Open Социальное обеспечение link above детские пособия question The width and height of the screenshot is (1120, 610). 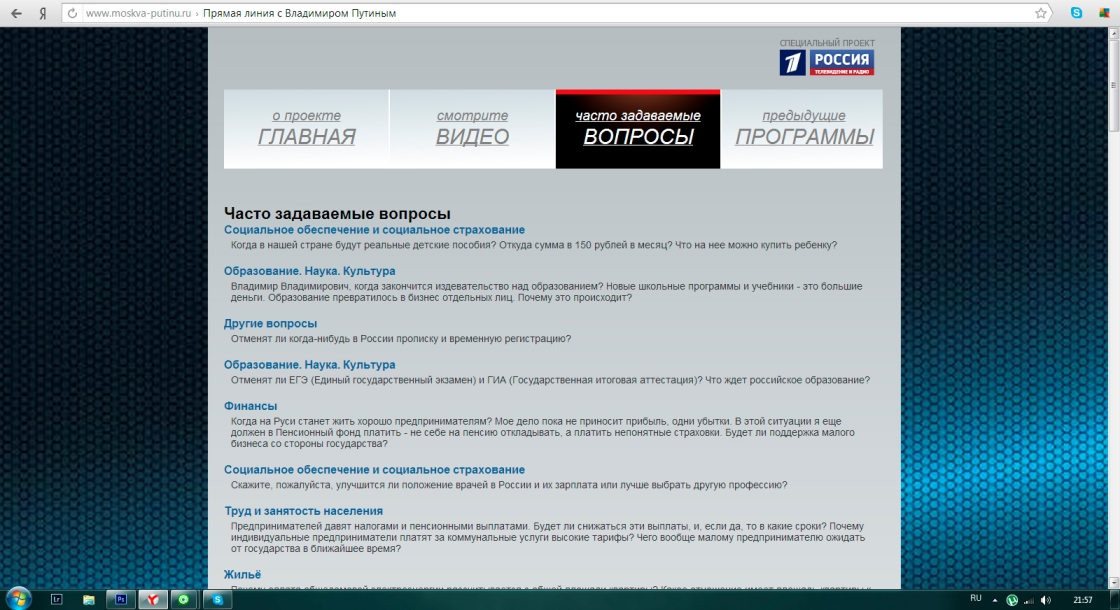[x=374, y=230]
